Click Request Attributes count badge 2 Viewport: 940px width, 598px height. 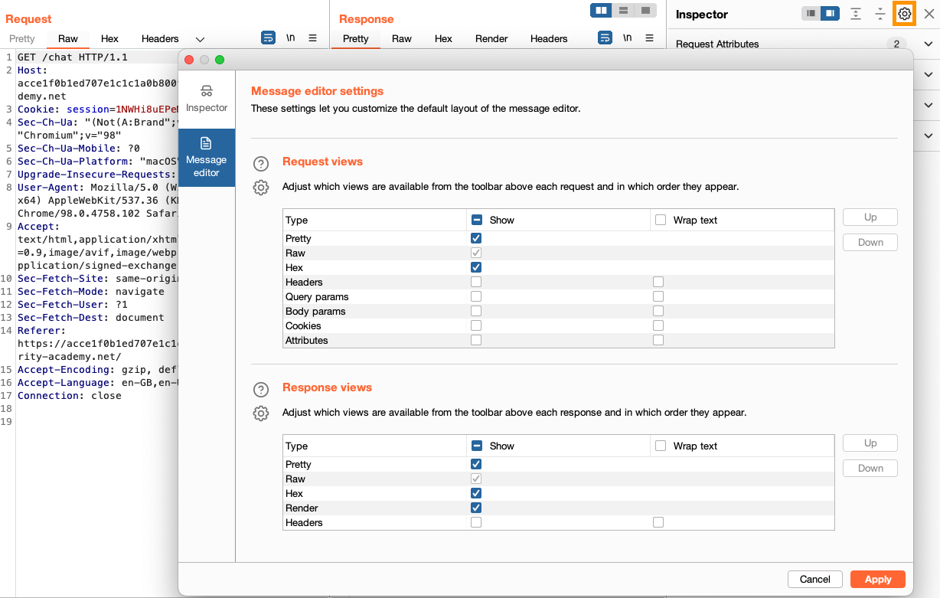click(x=896, y=44)
